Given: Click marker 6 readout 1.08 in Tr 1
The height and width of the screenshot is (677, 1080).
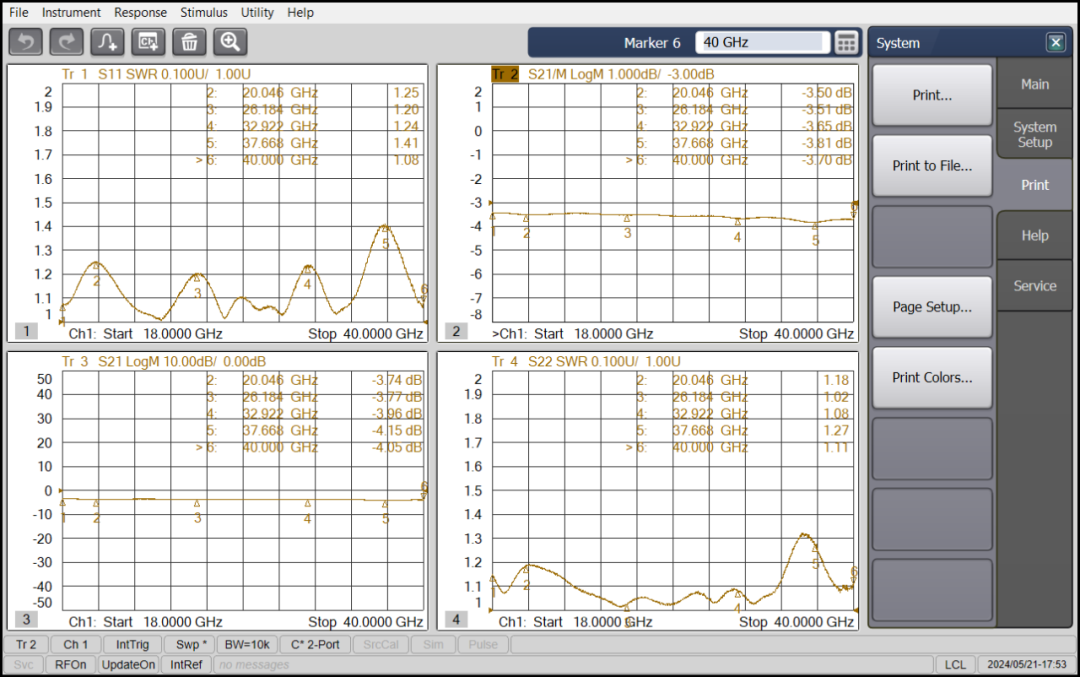Looking at the screenshot, I should (x=406, y=160).
